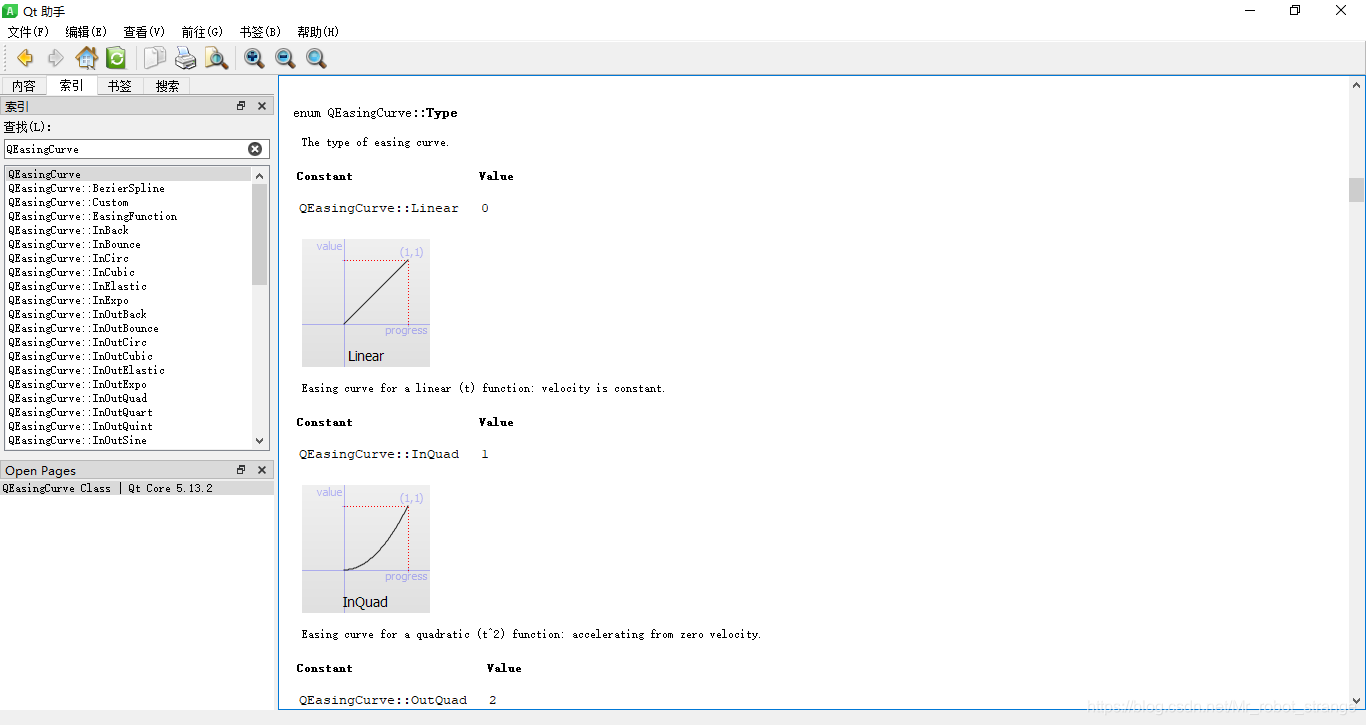The image size is (1366, 725).
Task: Click the Linear easing curve graph
Action: (x=366, y=303)
